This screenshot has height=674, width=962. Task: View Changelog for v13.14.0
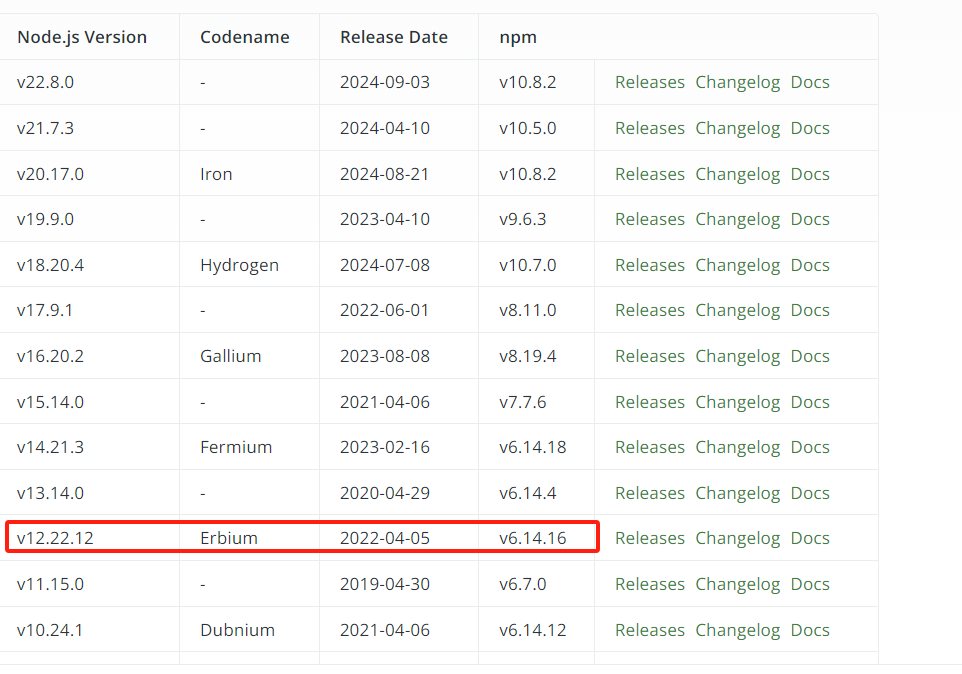click(x=737, y=493)
